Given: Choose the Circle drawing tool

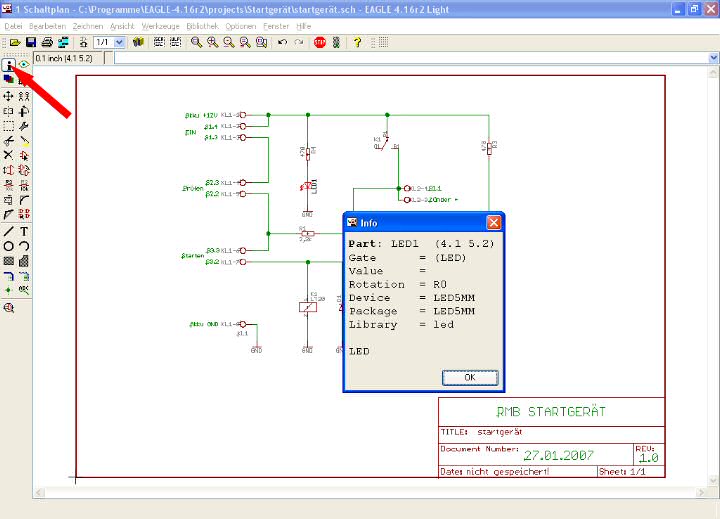Looking at the screenshot, I should [x=9, y=246].
